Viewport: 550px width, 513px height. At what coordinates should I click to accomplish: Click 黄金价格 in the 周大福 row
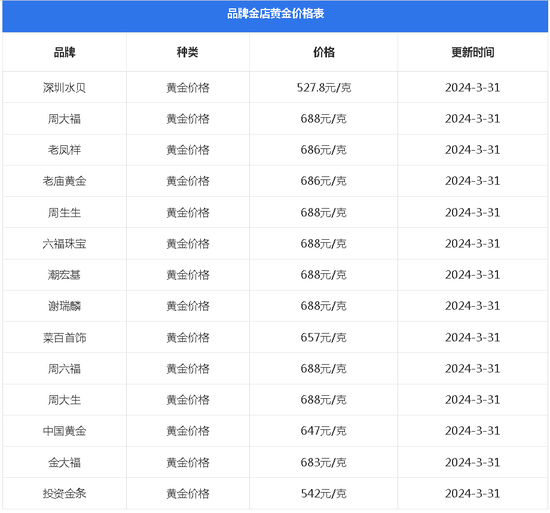tap(188, 119)
